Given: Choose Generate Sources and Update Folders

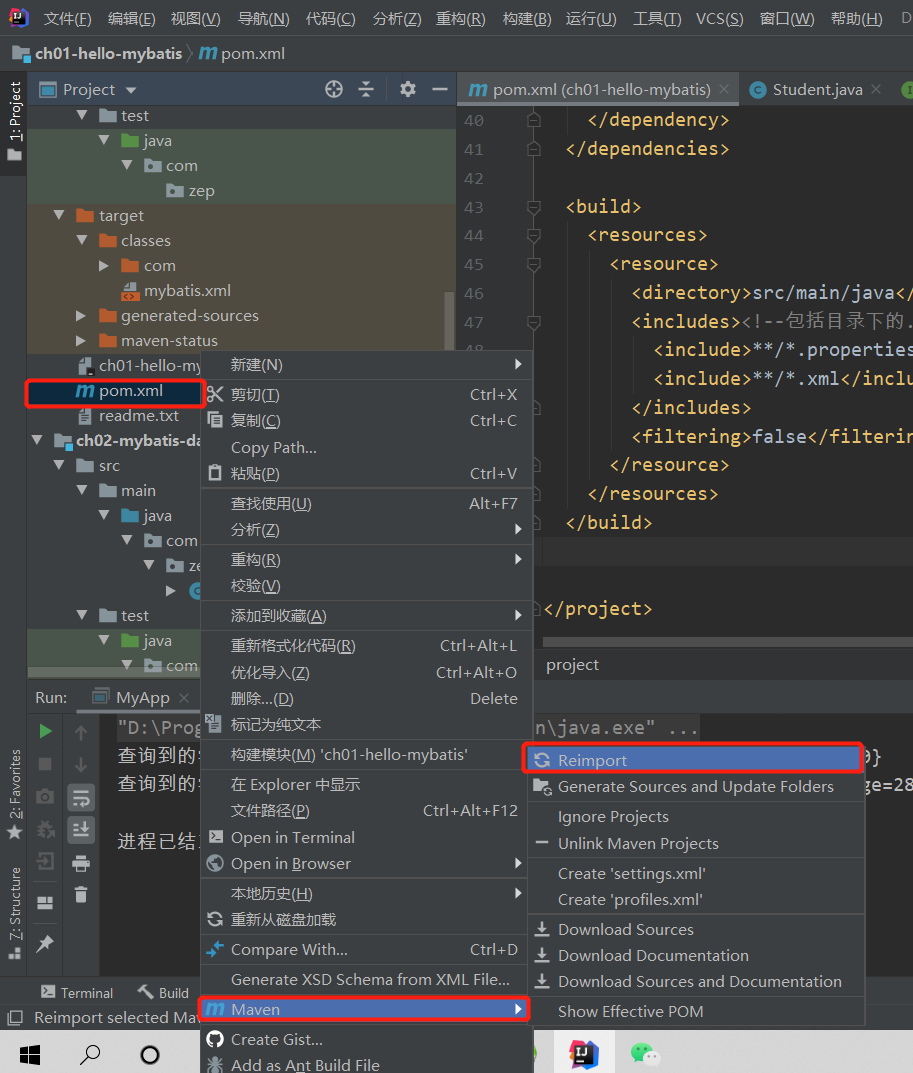Looking at the screenshot, I should click(696, 787).
